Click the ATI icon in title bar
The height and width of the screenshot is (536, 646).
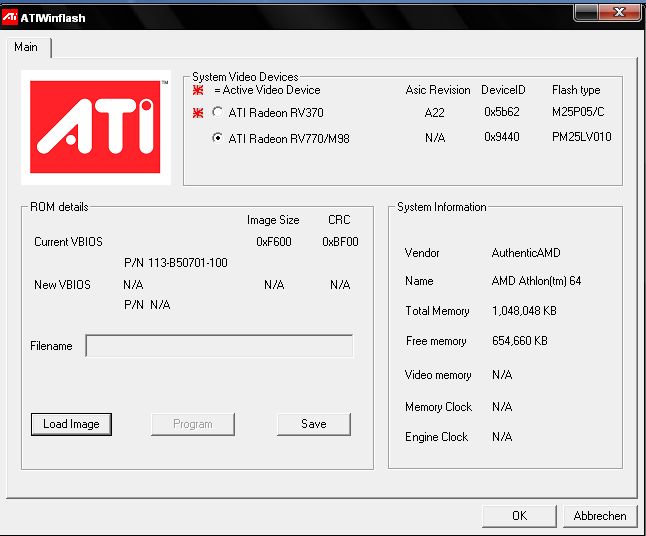point(9,17)
